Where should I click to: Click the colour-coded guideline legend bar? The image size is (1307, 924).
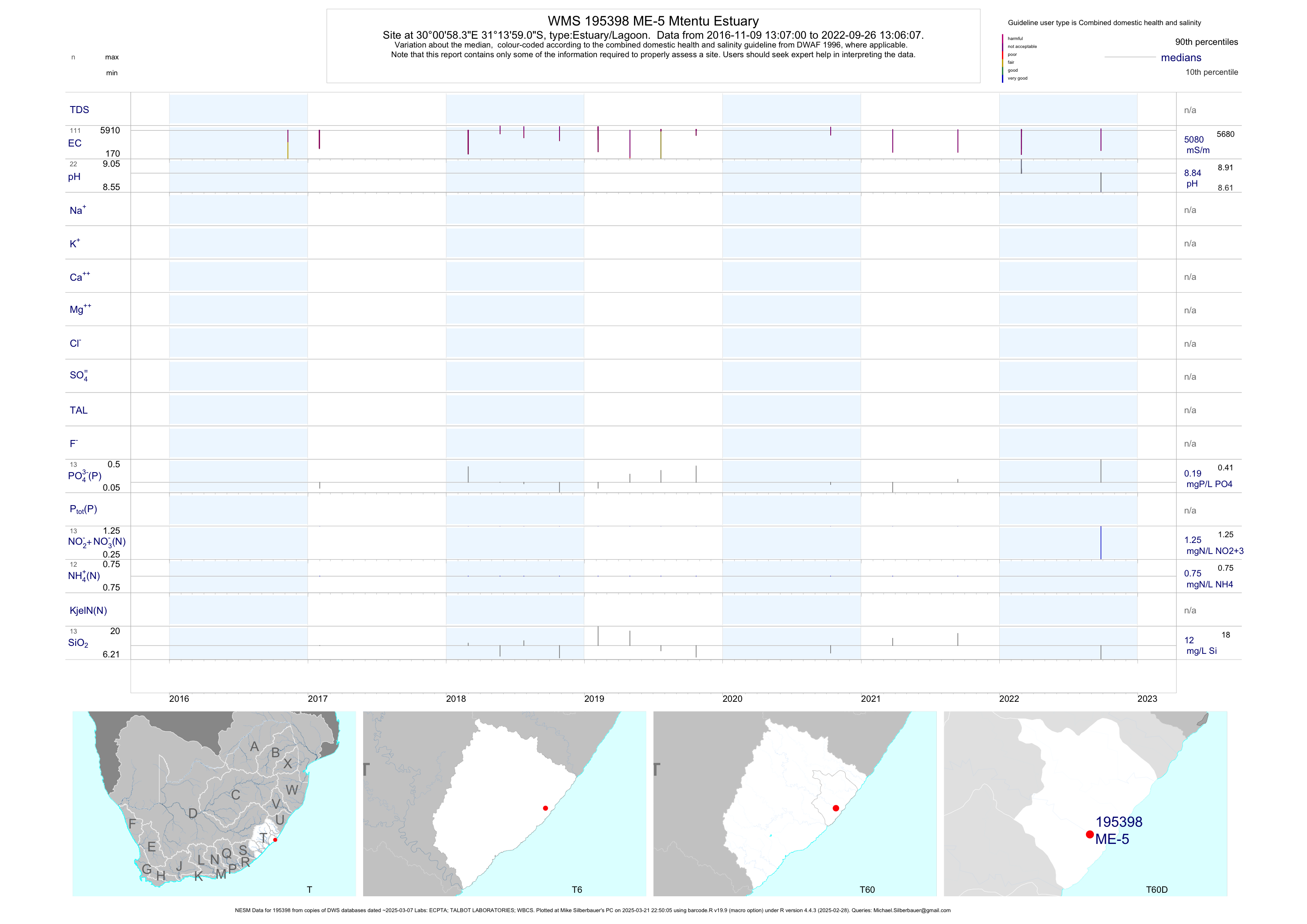point(1002,59)
